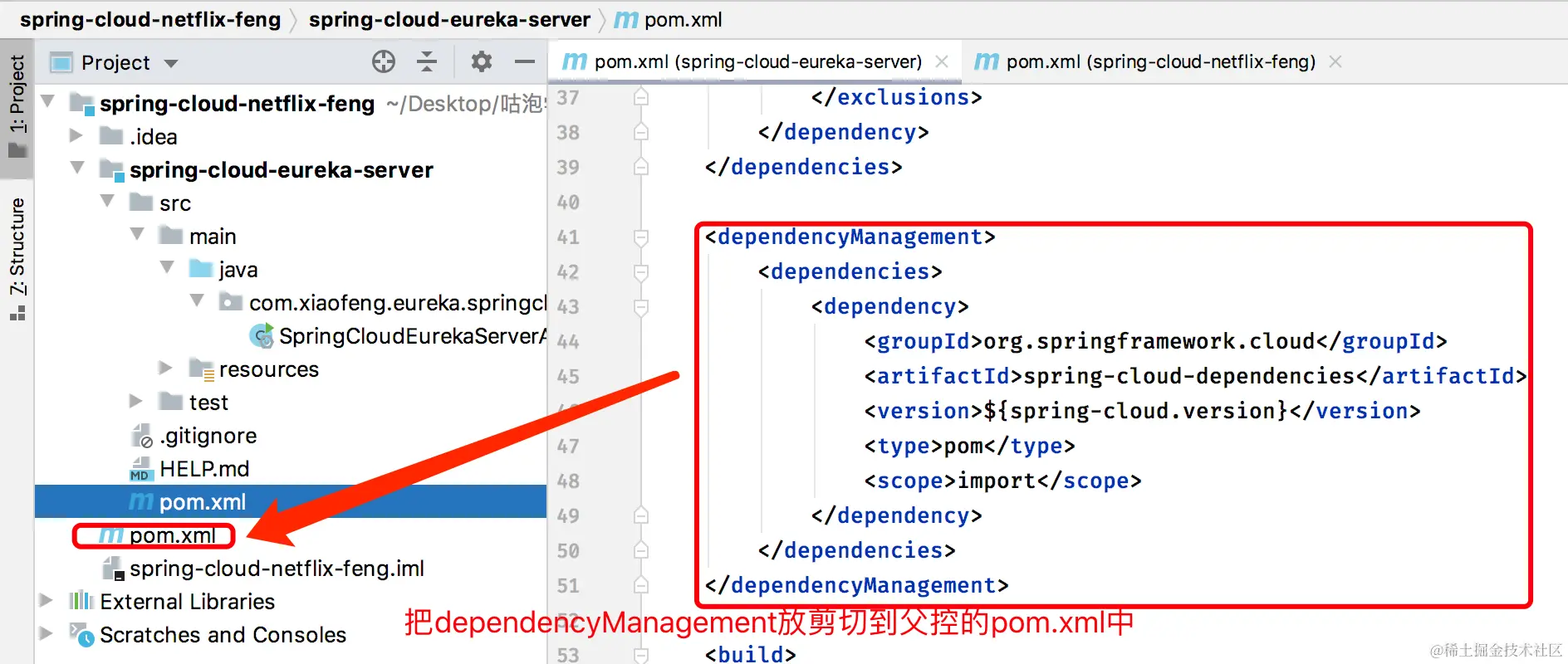
Task: Click spring-cloud-netflix-feng breadcrumb in navigation bar
Action: tap(150, 19)
